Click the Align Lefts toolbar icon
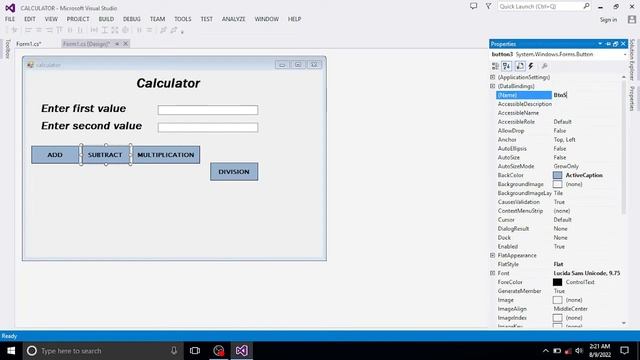Image resolution: width=640 pixels, height=360 pixels. 28,30
